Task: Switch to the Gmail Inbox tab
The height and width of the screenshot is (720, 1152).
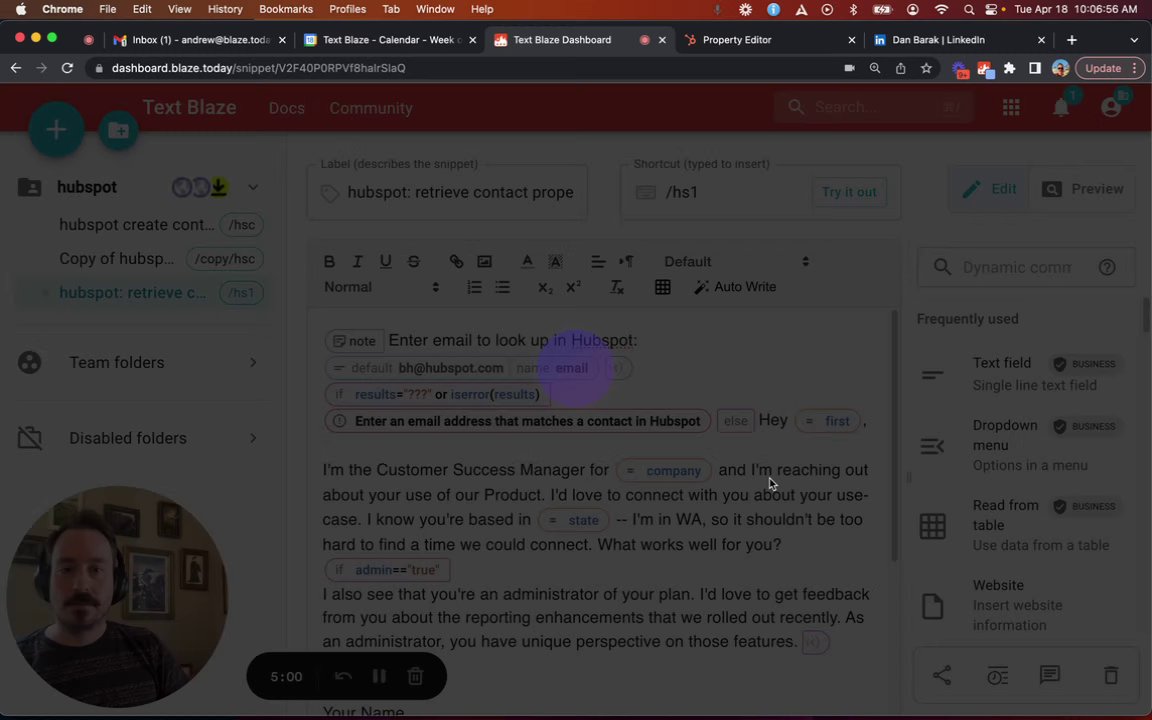Action: click(x=199, y=40)
